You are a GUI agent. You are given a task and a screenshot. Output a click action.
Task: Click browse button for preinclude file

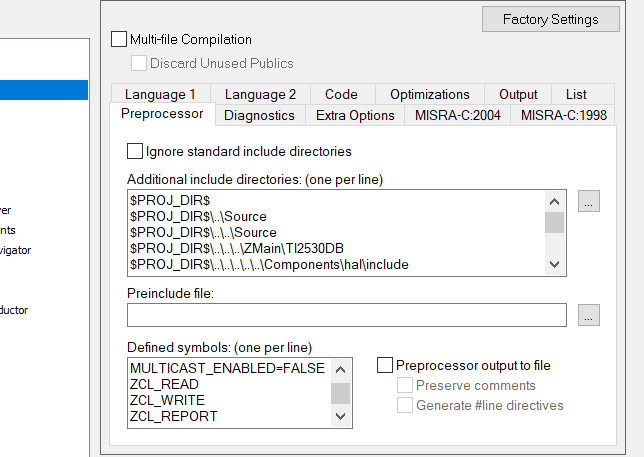pyautogui.click(x=589, y=315)
